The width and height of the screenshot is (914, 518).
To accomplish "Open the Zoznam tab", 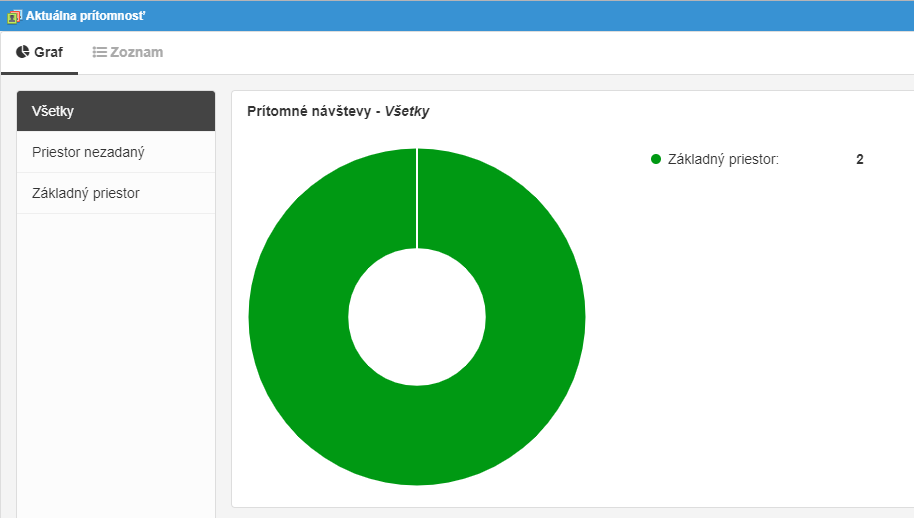I will (128, 52).
